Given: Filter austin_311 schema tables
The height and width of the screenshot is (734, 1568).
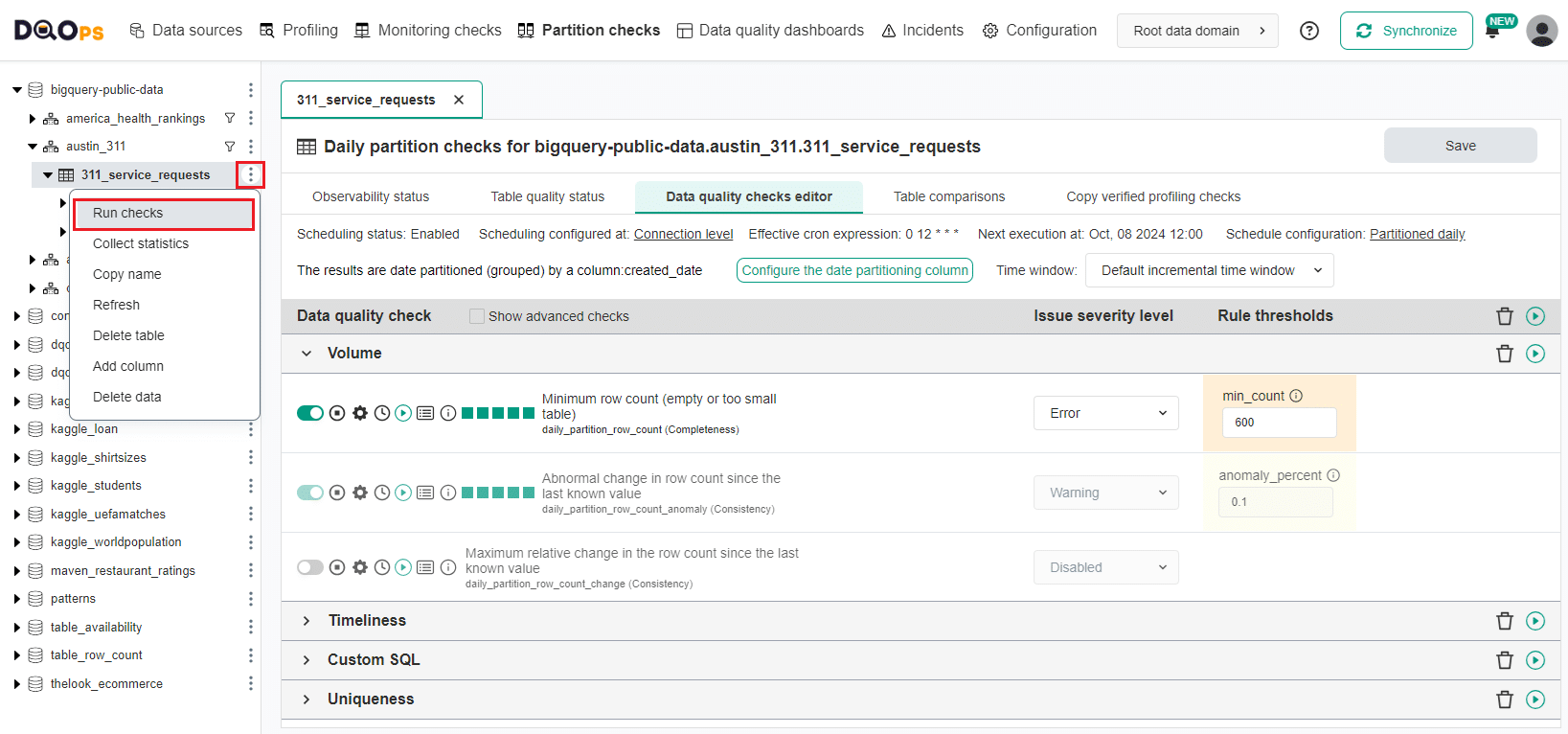Looking at the screenshot, I should tap(230, 147).
